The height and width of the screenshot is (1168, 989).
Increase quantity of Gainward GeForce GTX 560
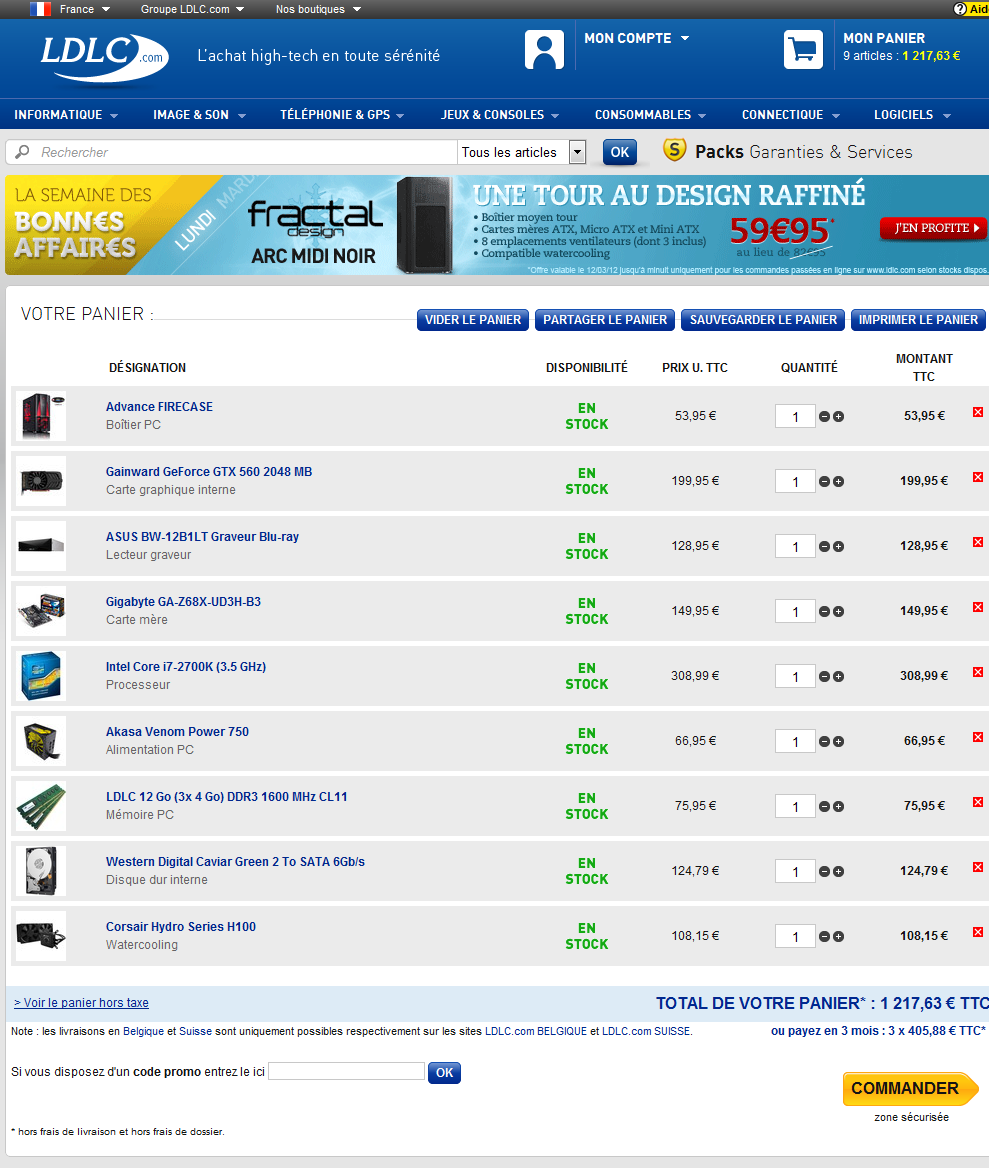click(x=838, y=482)
